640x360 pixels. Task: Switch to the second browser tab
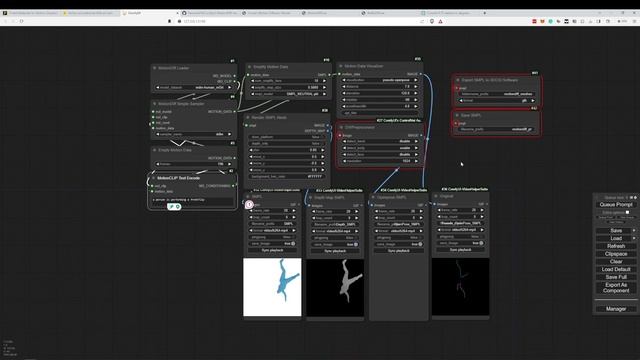click(91, 13)
